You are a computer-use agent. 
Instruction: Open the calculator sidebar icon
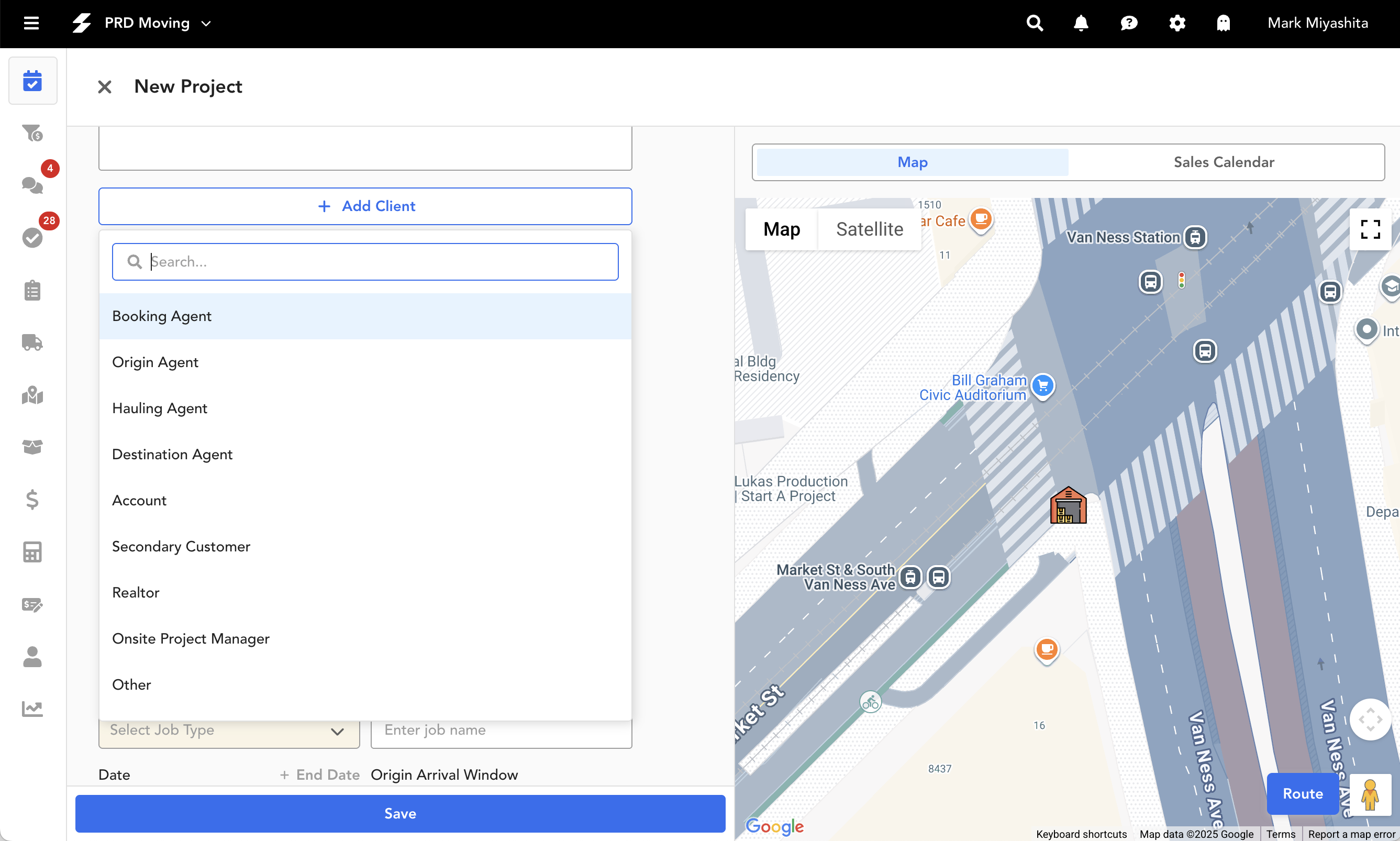[x=32, y=551]
